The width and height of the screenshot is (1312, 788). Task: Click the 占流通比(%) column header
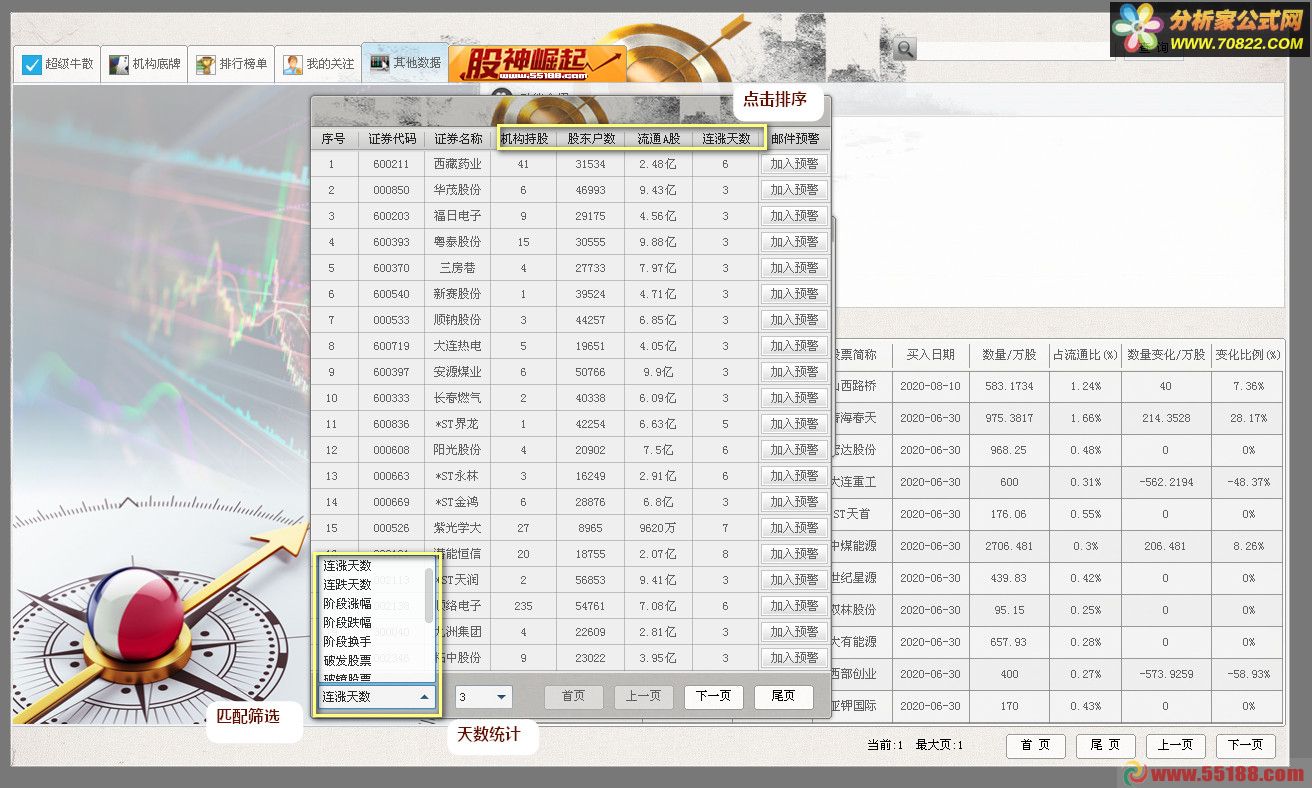tap(1085, 355)
